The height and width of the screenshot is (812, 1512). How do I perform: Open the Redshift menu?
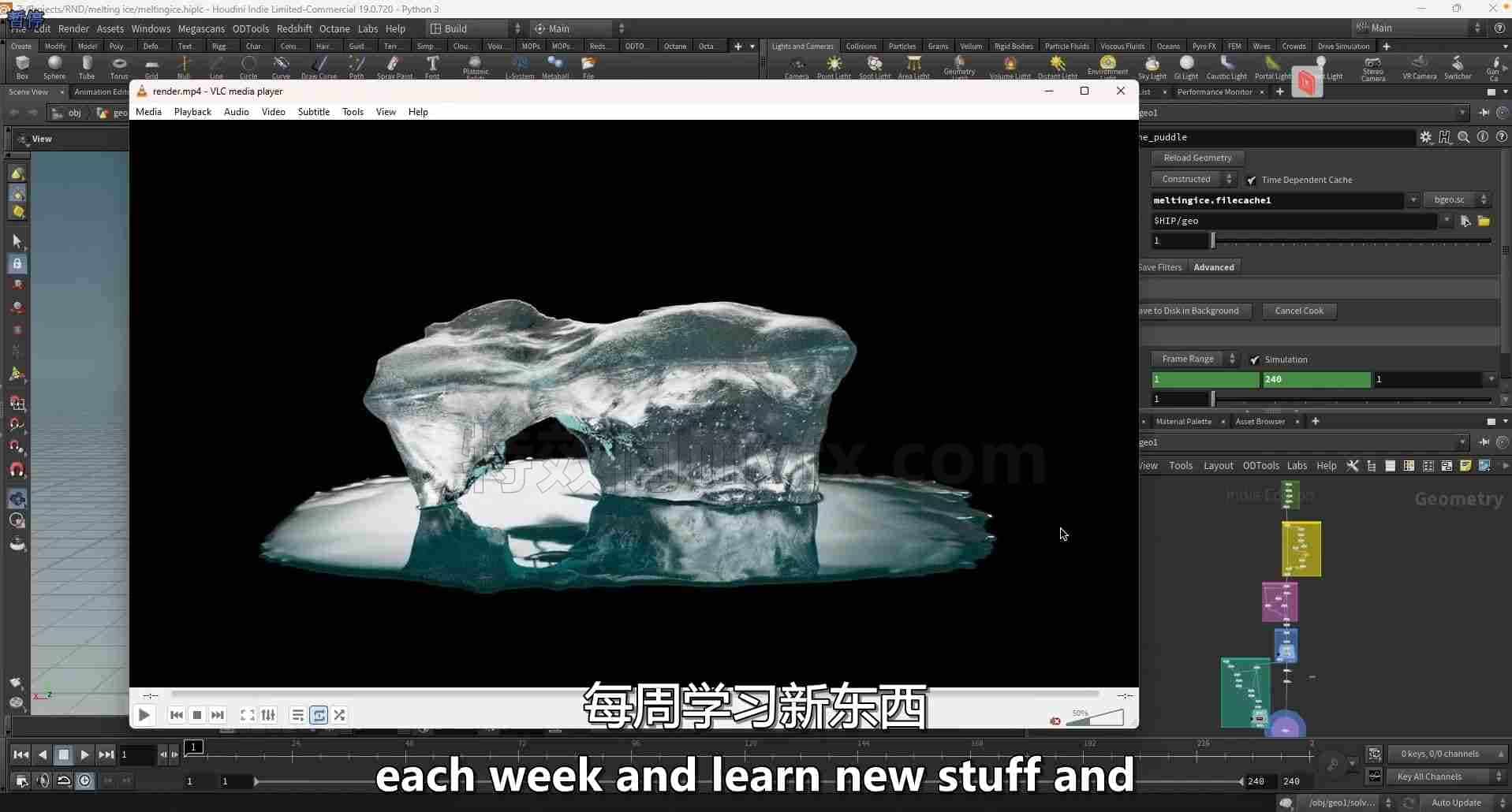tap(294, 28)
